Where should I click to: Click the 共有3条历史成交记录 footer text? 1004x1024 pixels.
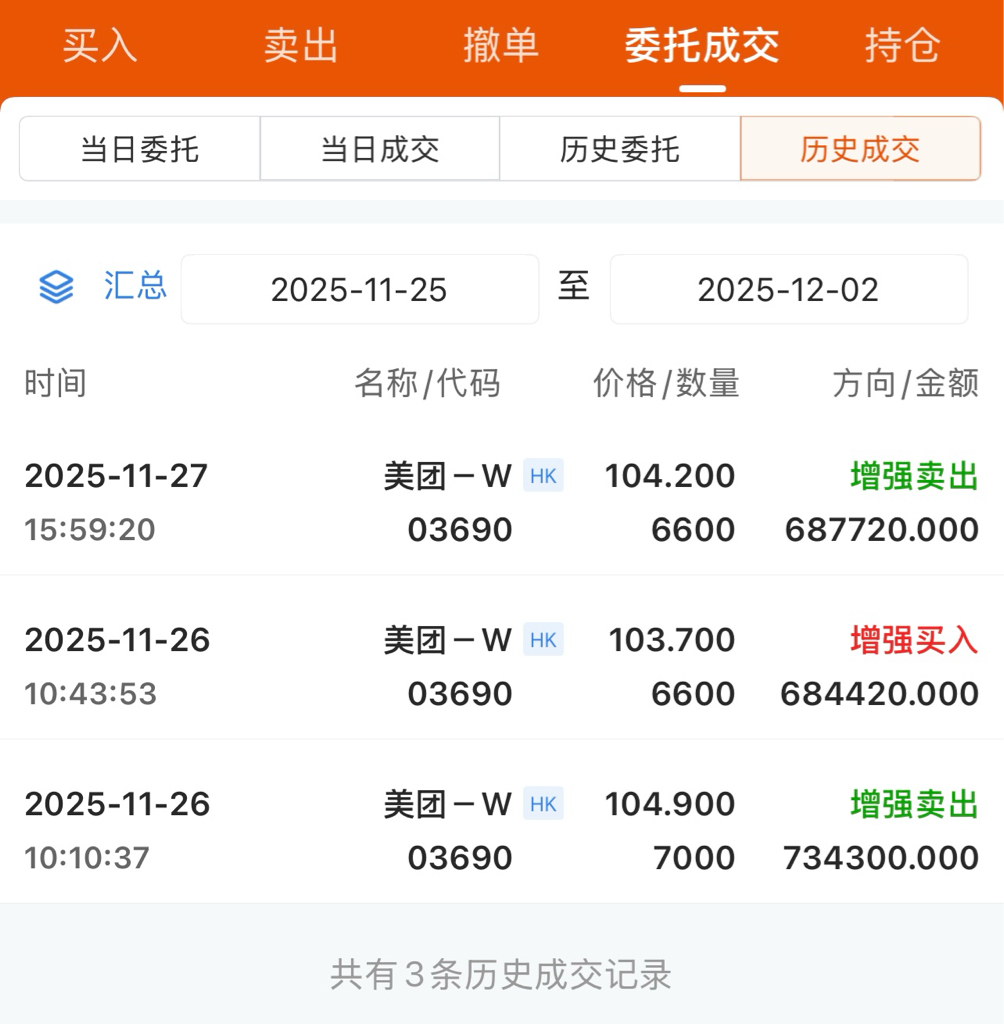[x=501, y=975]
